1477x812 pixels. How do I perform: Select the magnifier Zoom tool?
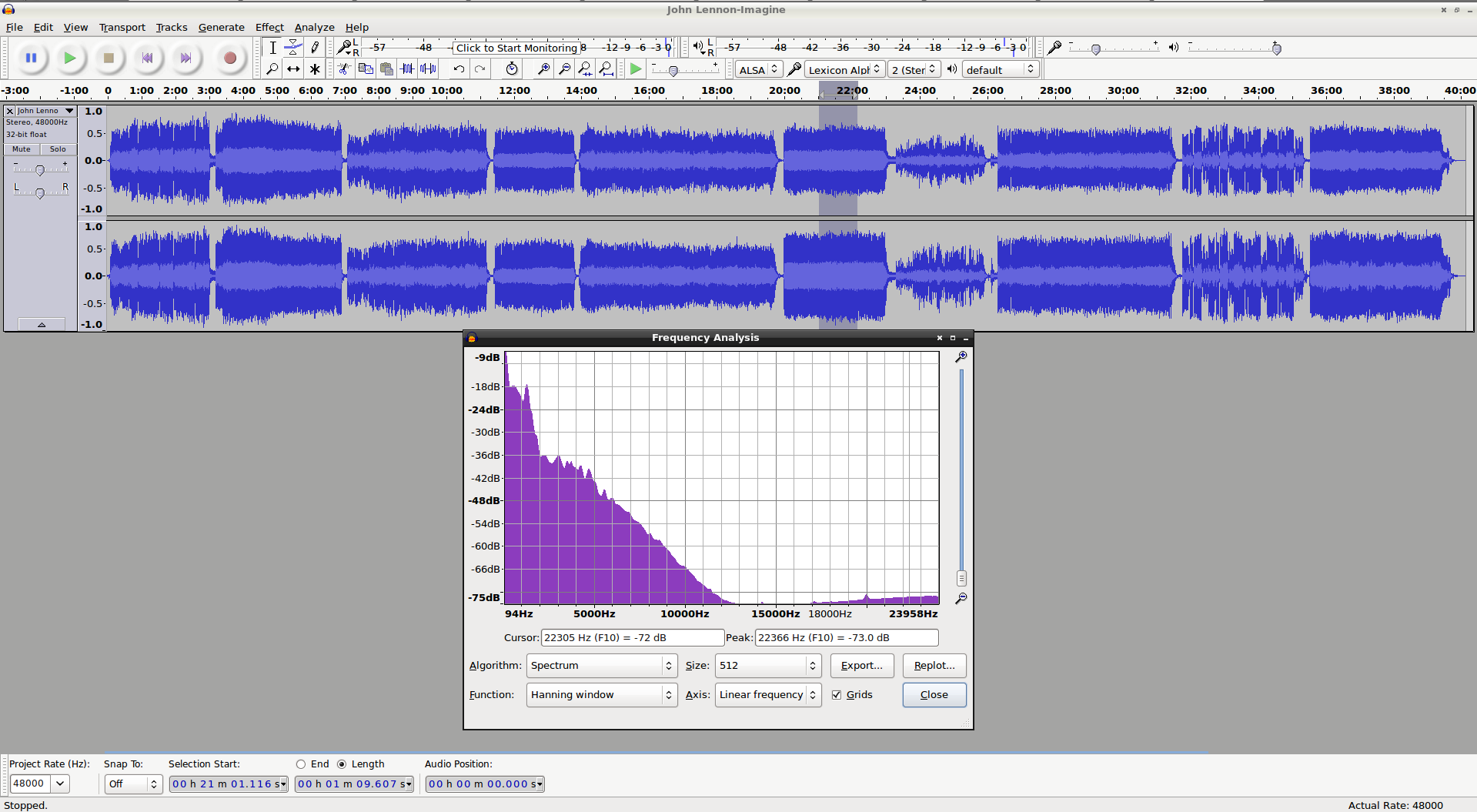272,69
